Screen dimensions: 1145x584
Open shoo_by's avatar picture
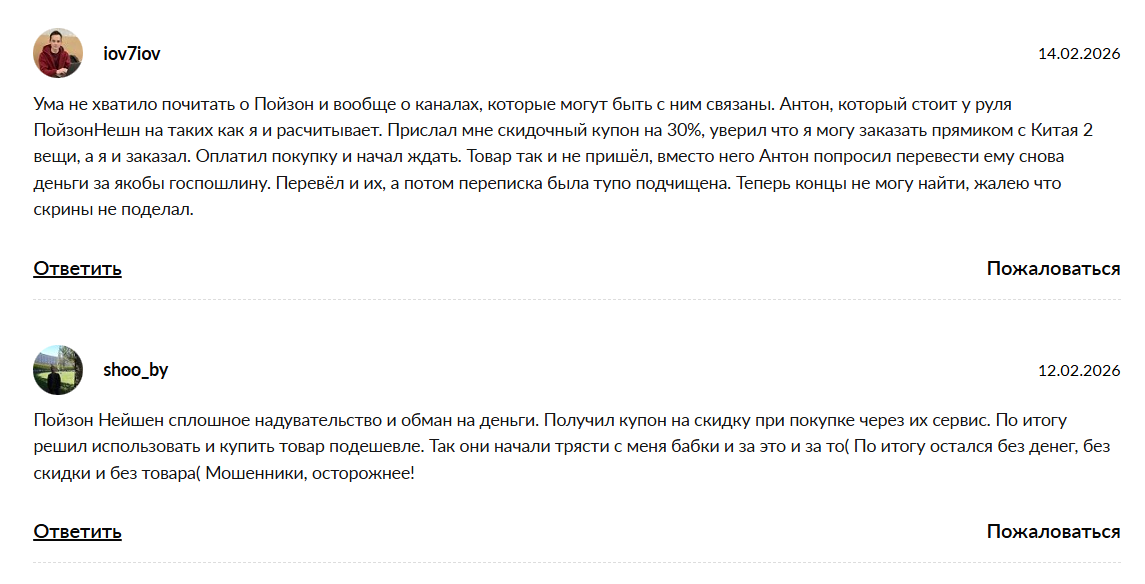58,370
